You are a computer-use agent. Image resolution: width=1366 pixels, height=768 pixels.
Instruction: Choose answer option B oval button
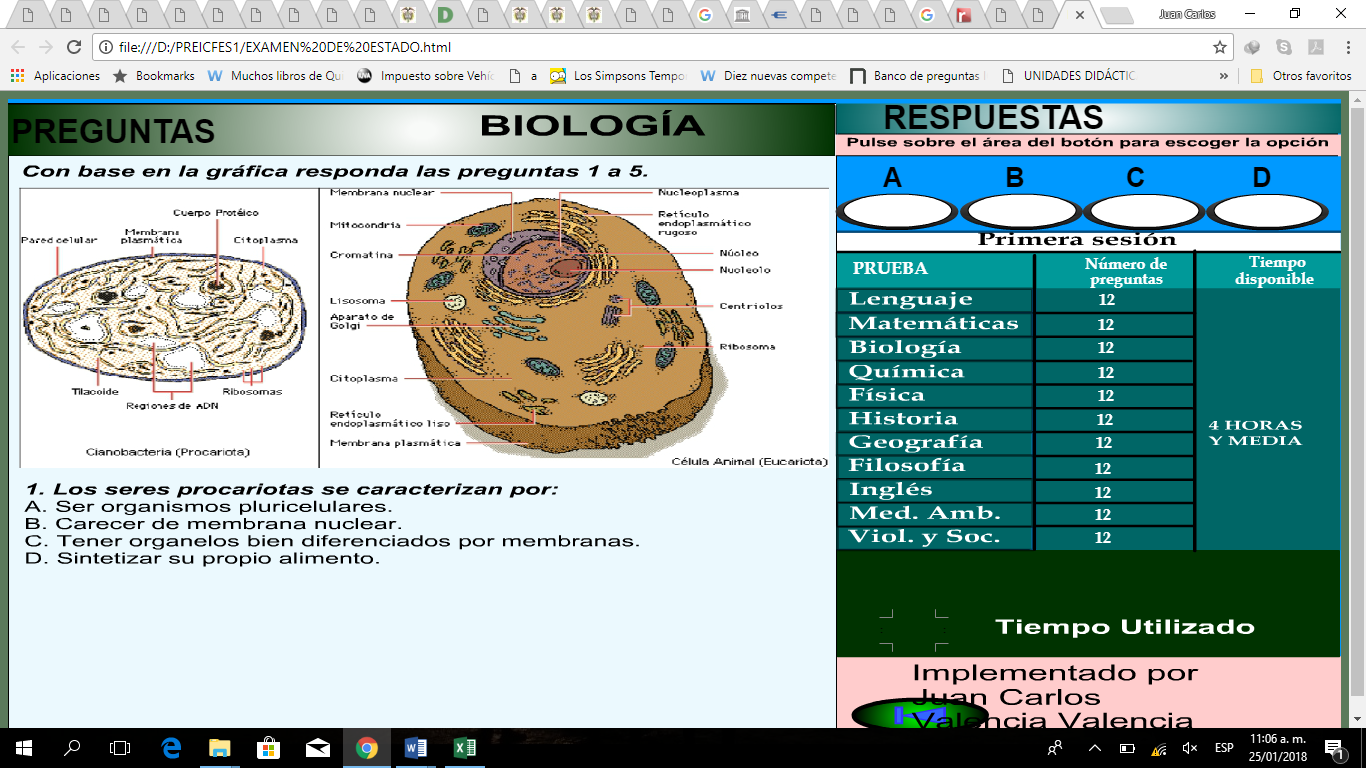1019,211
